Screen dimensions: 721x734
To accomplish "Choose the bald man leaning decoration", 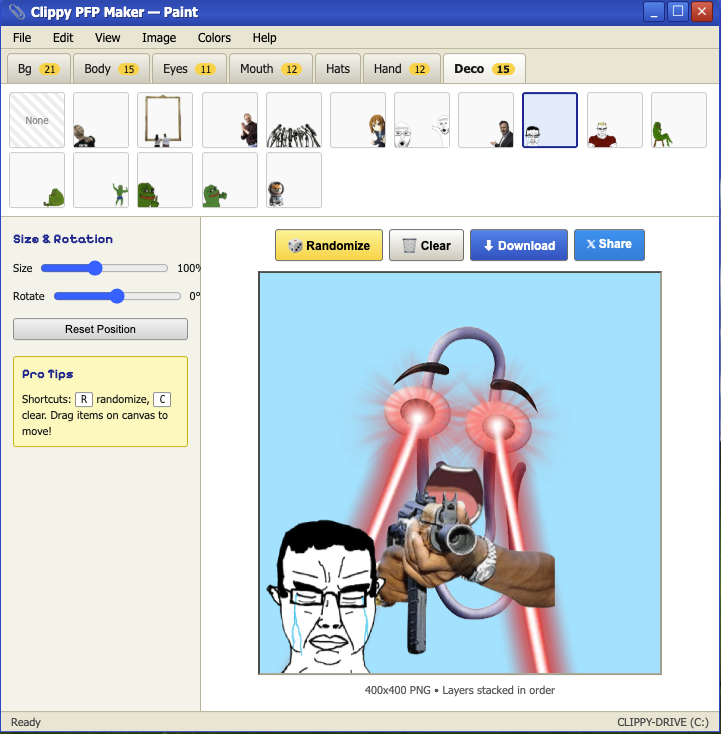I will point(101,120).
